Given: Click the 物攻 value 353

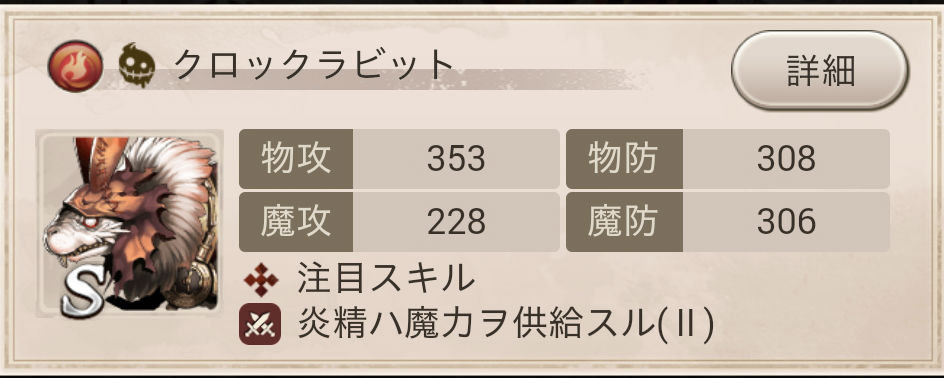Looking at the screenshot, I should click(456, 159).
